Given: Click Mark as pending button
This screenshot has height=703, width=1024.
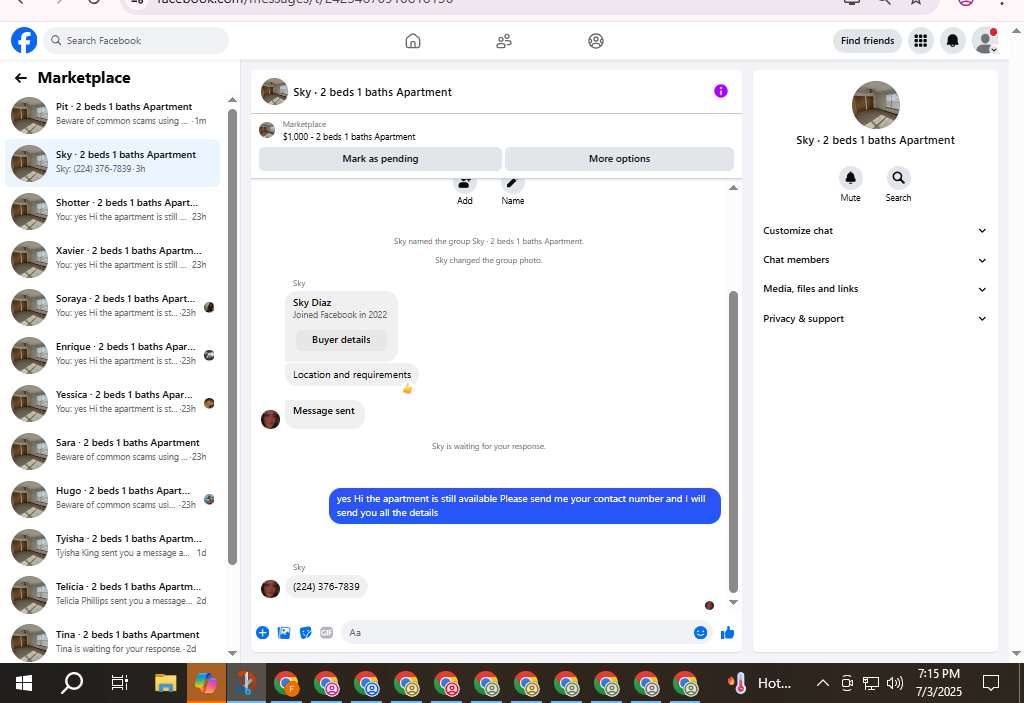Looking at the screenshot, I should 380,159.
